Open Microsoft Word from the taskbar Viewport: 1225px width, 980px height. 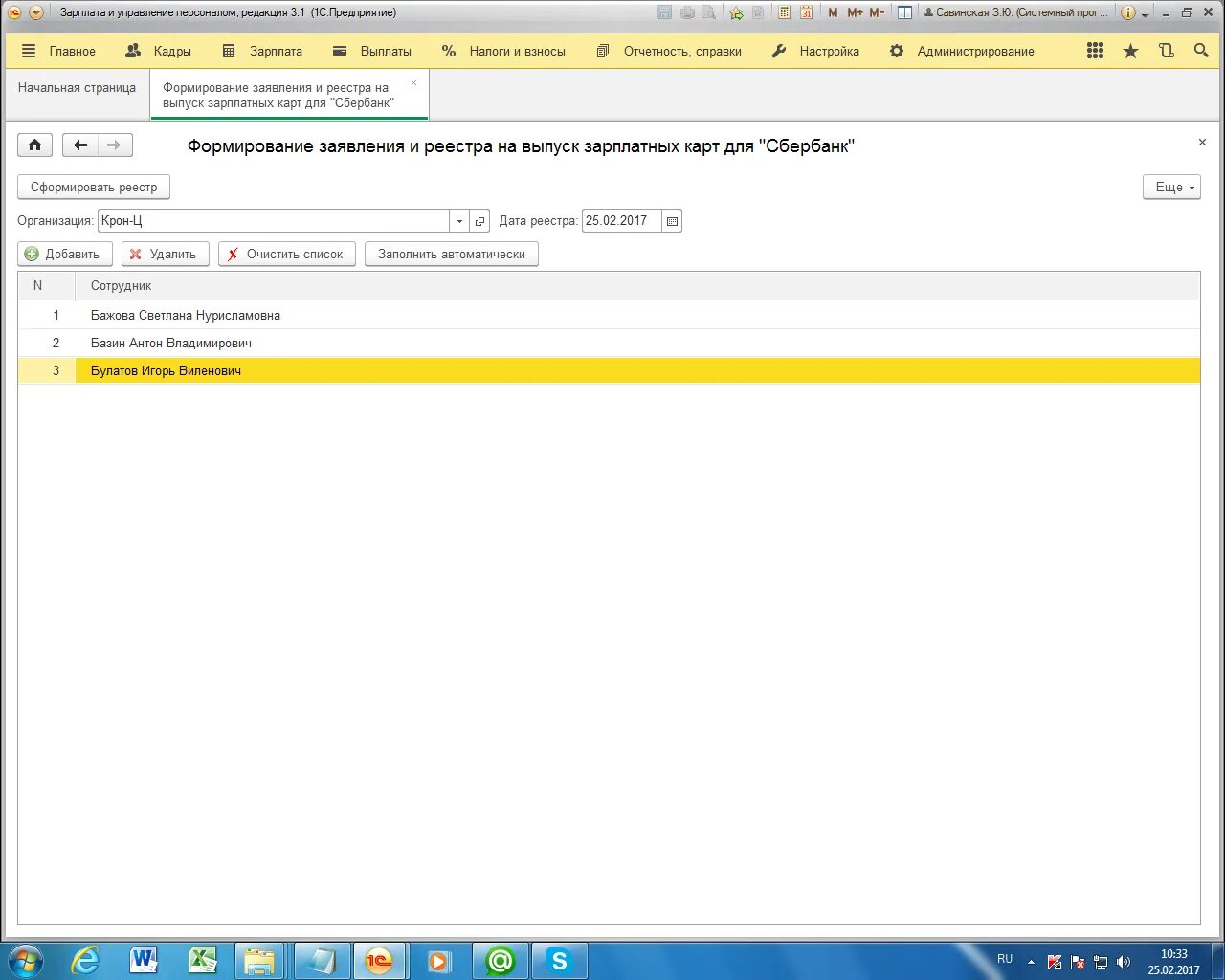(145, 960)
